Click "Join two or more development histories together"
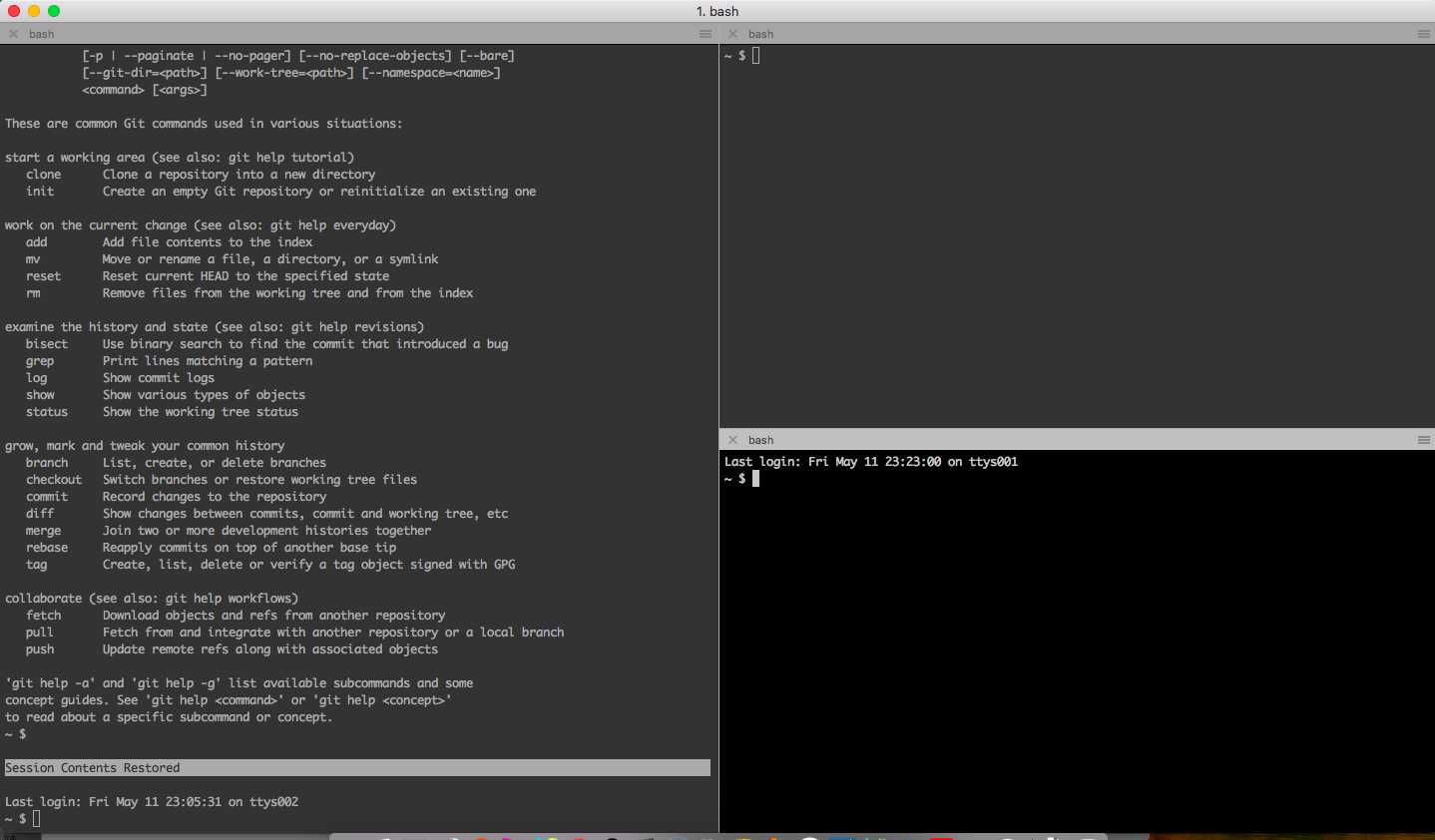Image resolution: width=1435 pixels, height=840 pixels. (266, 531)
